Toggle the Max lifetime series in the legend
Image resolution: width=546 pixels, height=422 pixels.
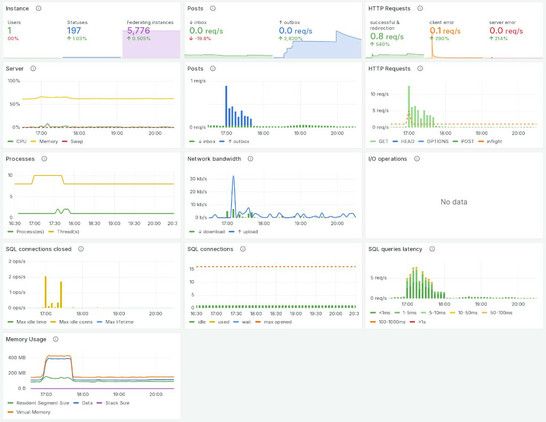pos(119,322)
